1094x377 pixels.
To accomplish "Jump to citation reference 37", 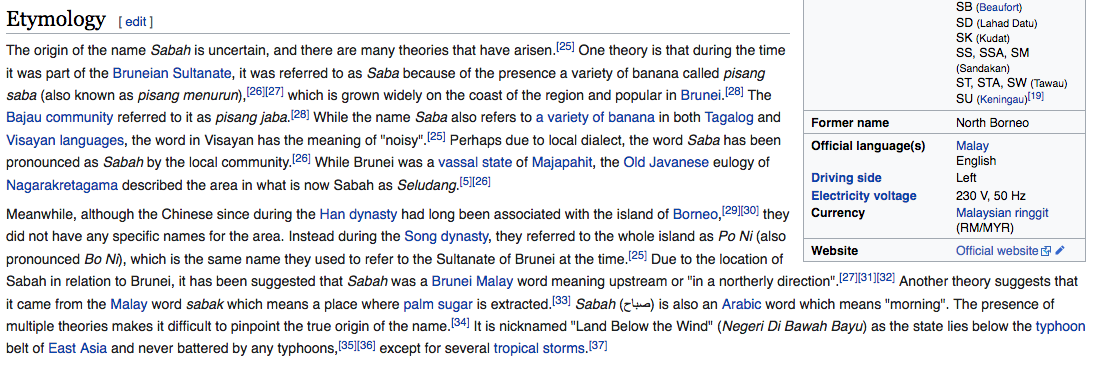I will coord(598,345).
